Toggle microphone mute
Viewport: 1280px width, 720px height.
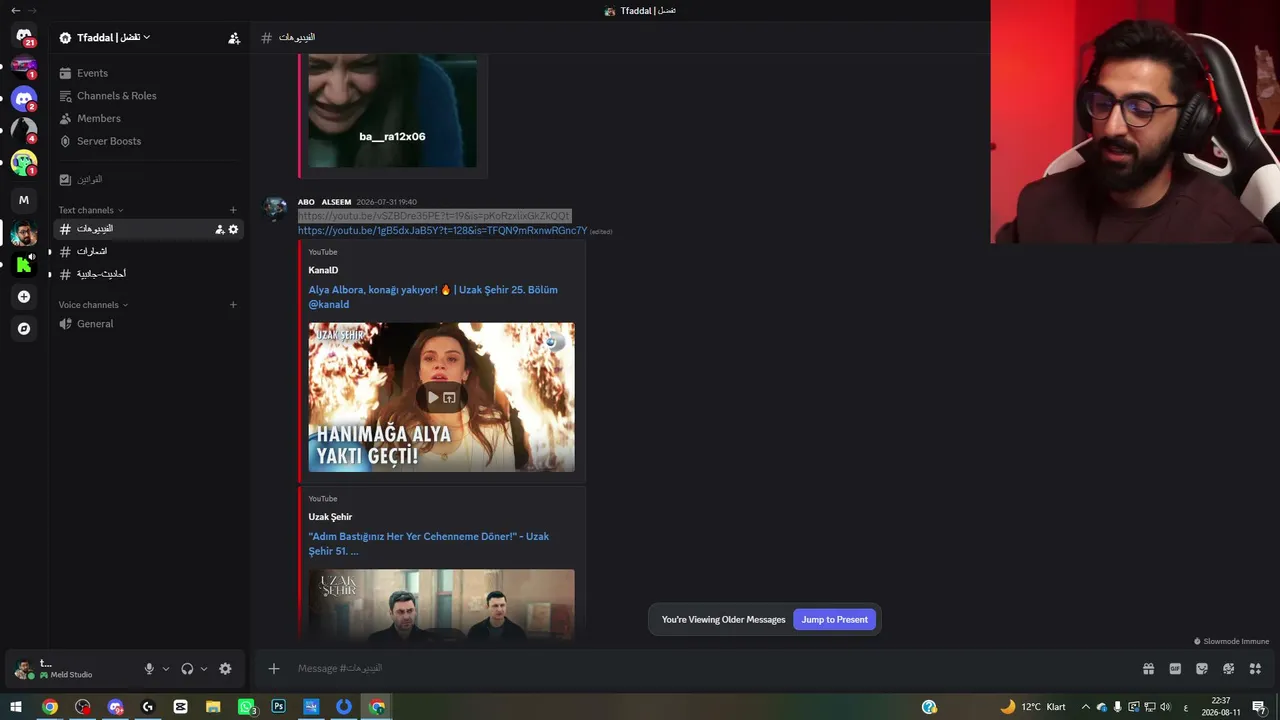click(149, 669)
